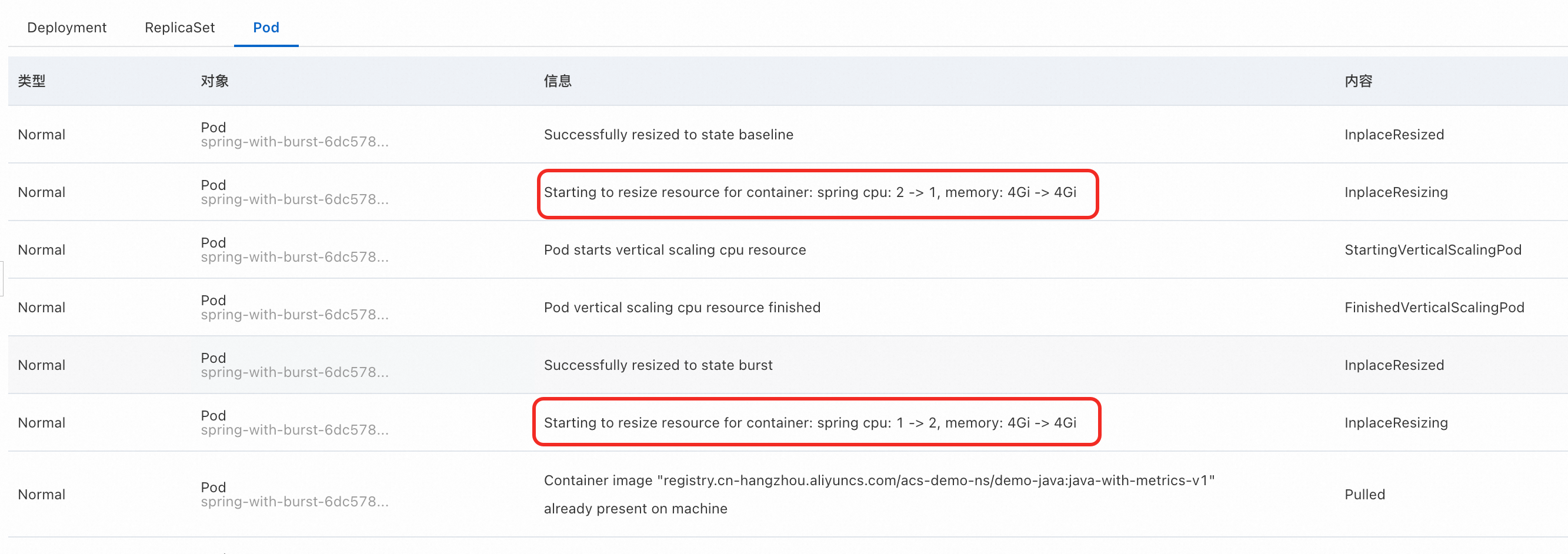Click the FinishedVerticalScalingPod reason cell
Viewport: 1568px width, 554px height.
(1434, 308)
